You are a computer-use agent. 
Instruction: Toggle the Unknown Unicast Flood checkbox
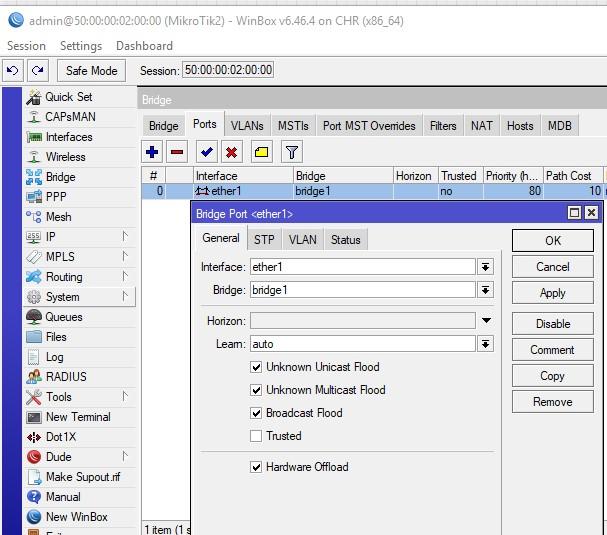pyautogui.click(x=256, y=367)
